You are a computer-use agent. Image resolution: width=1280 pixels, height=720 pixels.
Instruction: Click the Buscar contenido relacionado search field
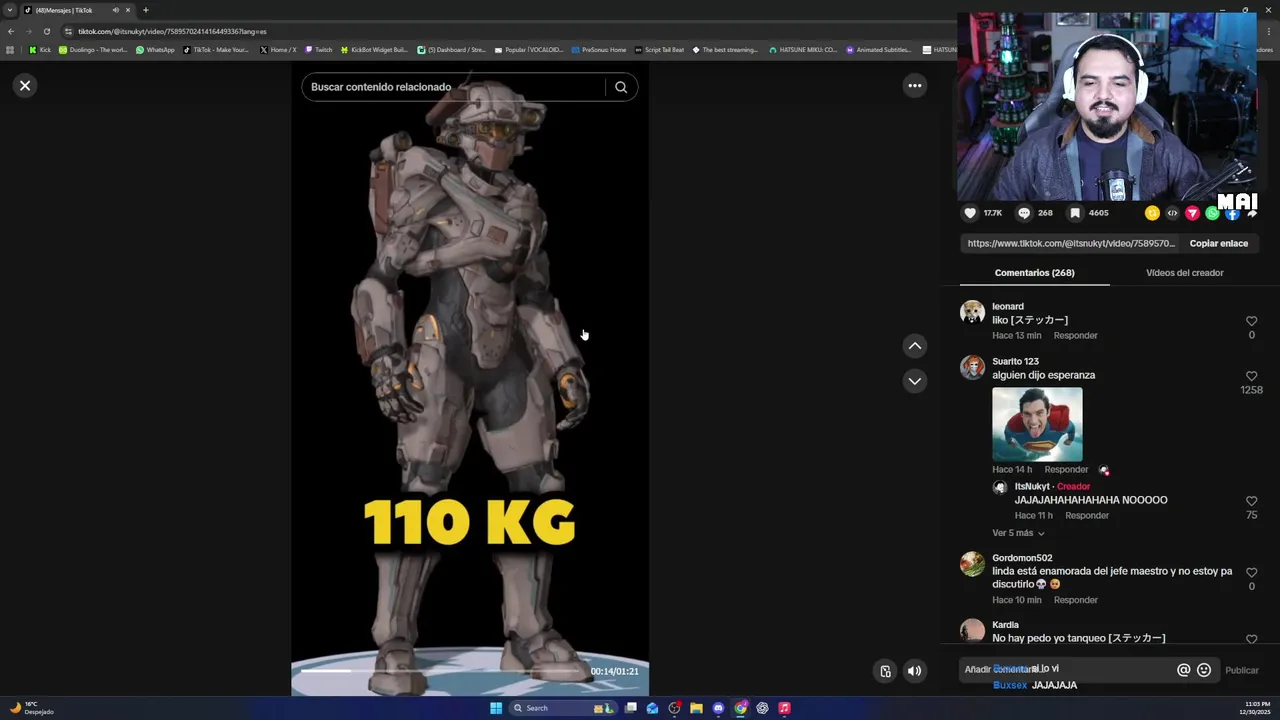(x=455, y=87)
